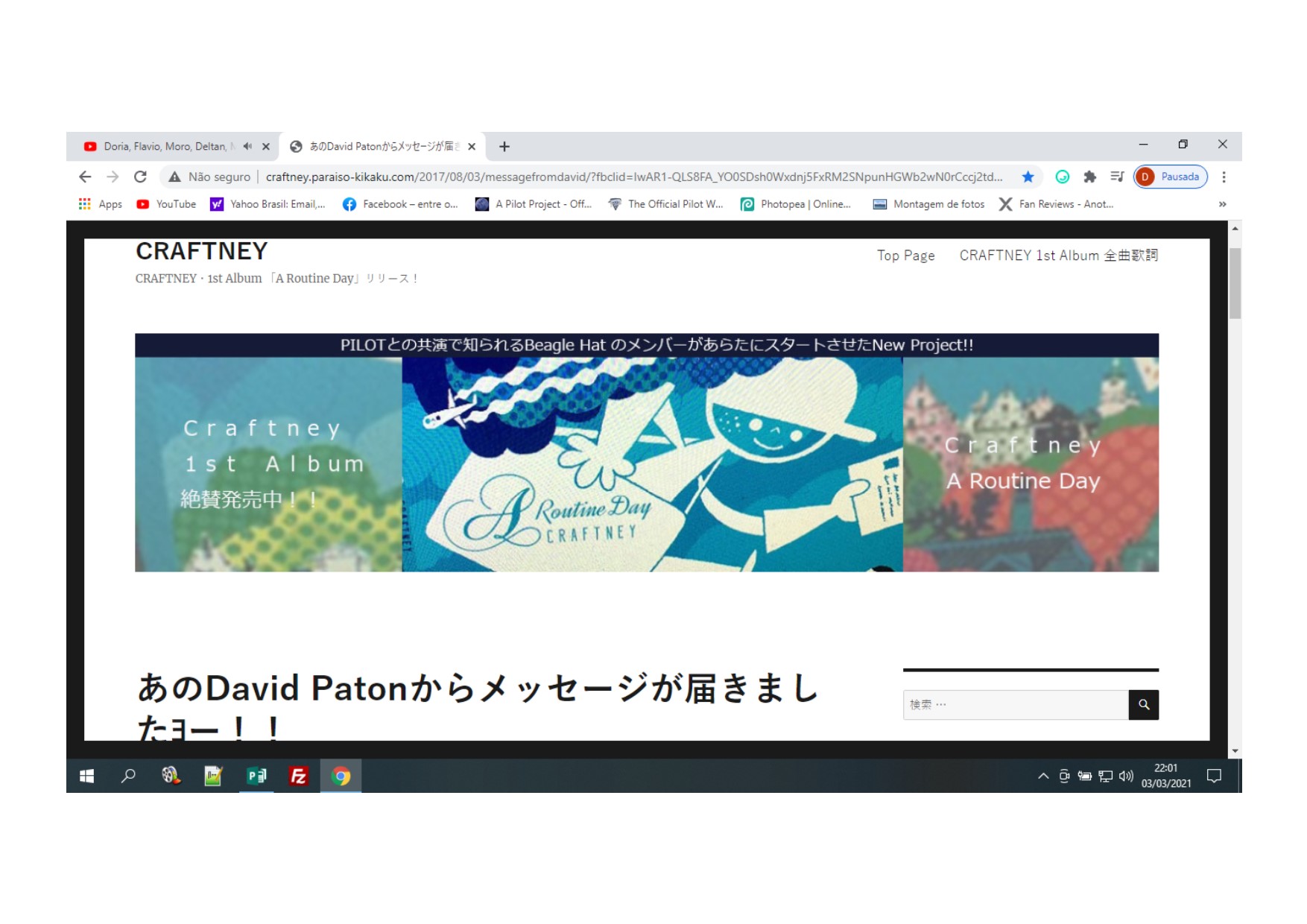Open the clock showing 22:01
The width and height of the screenshot is (1307, 924).
click(x=1166, y=776)
